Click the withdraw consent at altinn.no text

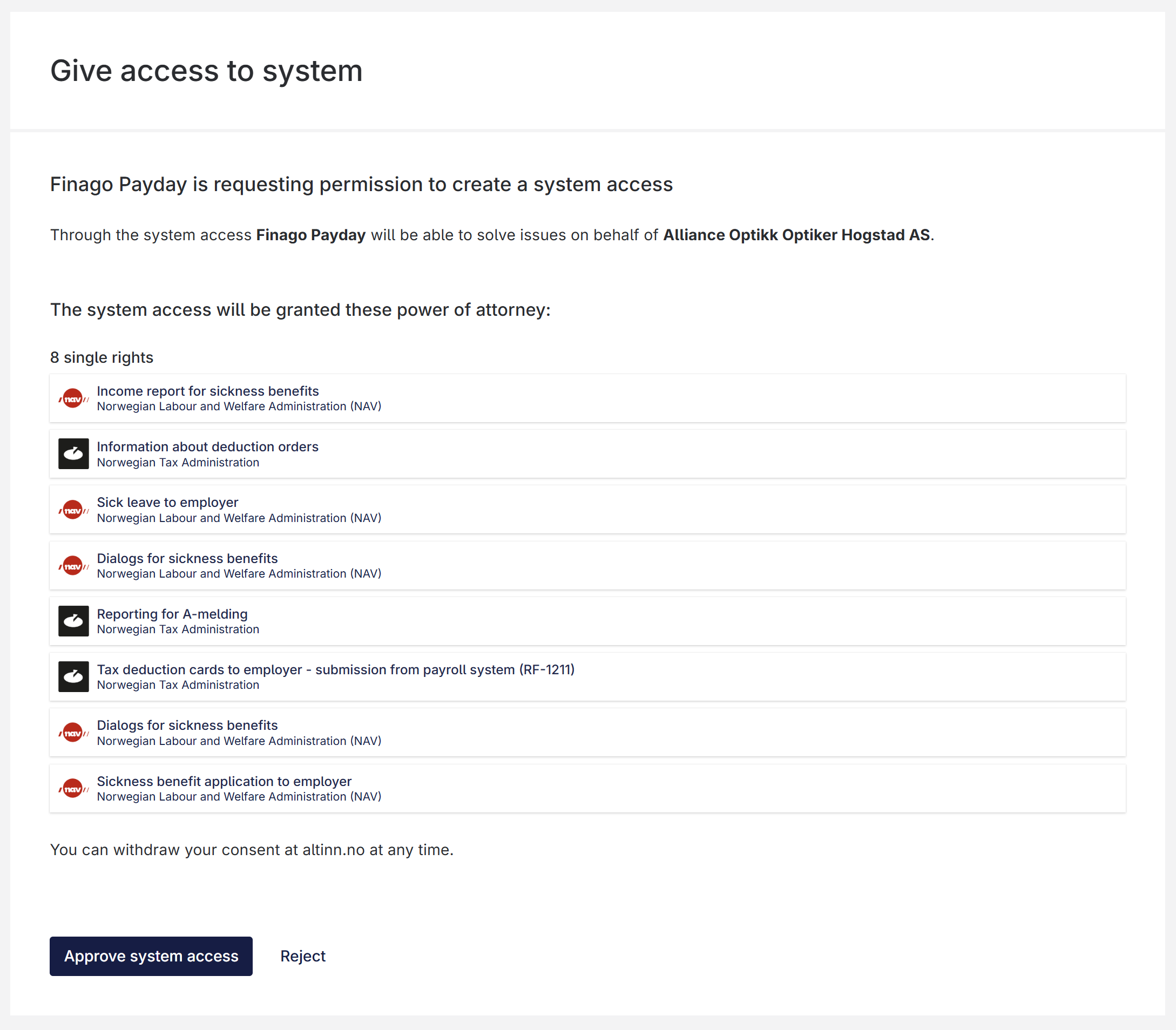pyautogui.click(x=252, y=850)
